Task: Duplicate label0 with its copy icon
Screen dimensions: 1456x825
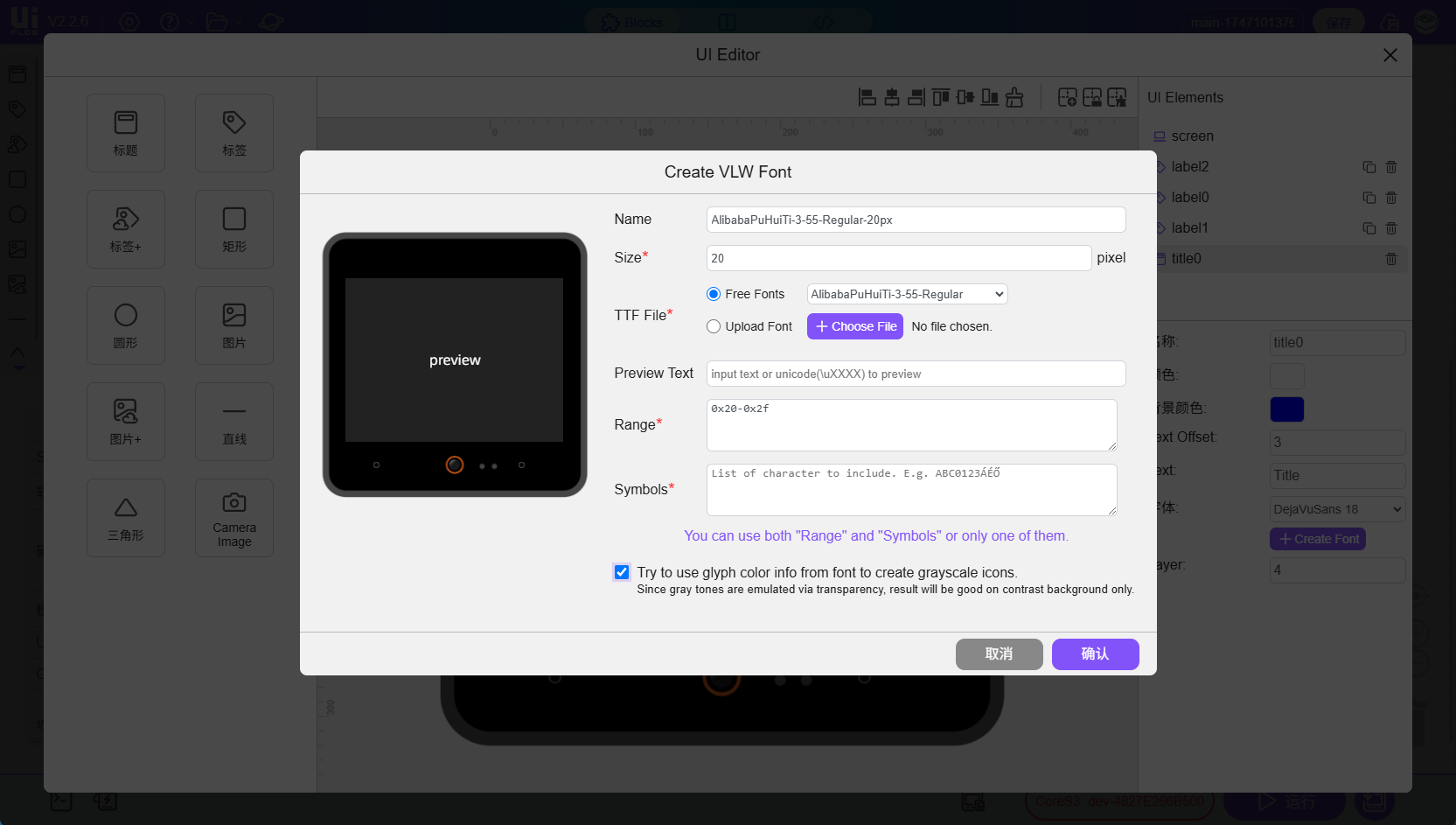Action: click(1369, 198)
